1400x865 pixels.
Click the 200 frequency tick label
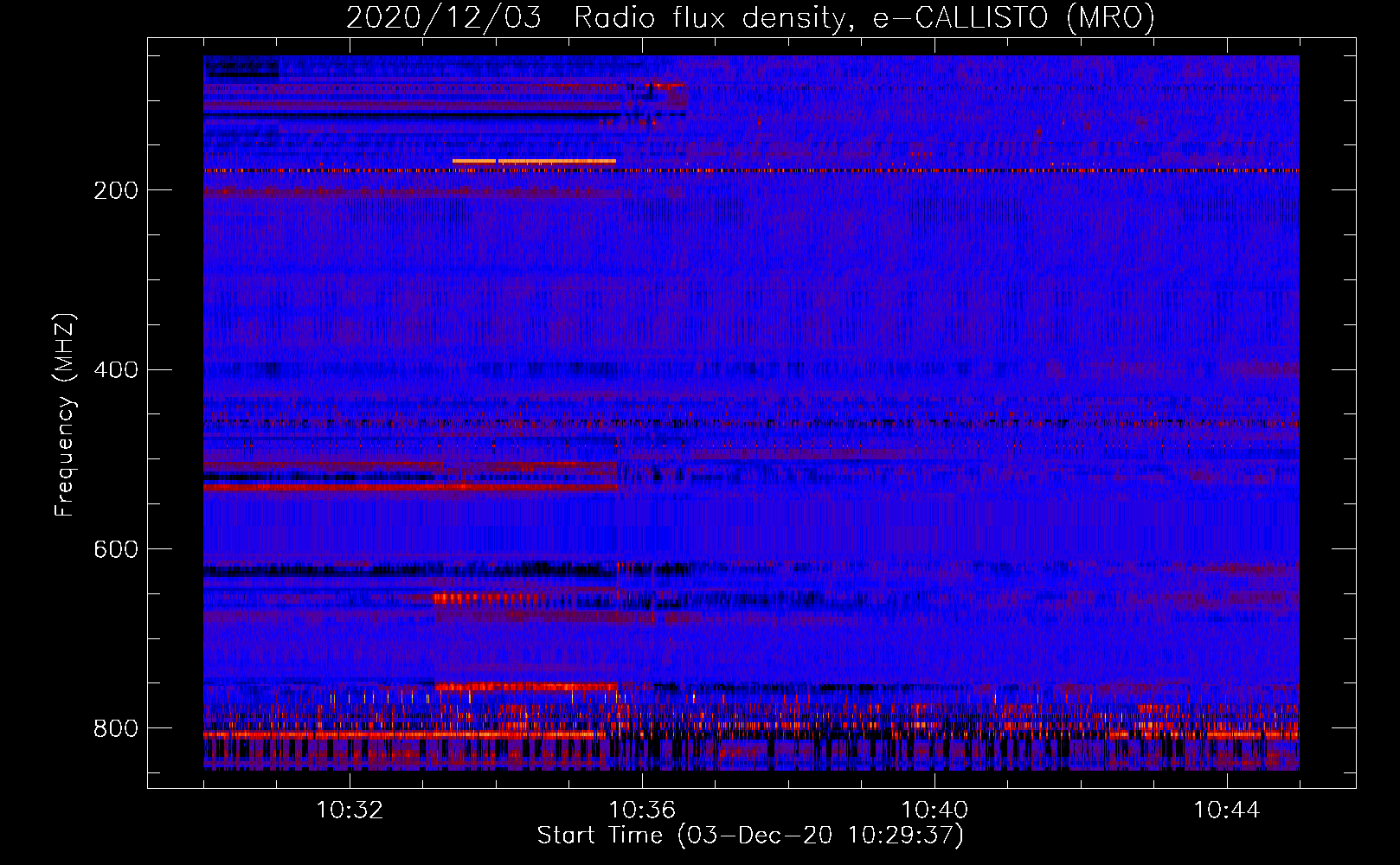[x=116, y=190]
